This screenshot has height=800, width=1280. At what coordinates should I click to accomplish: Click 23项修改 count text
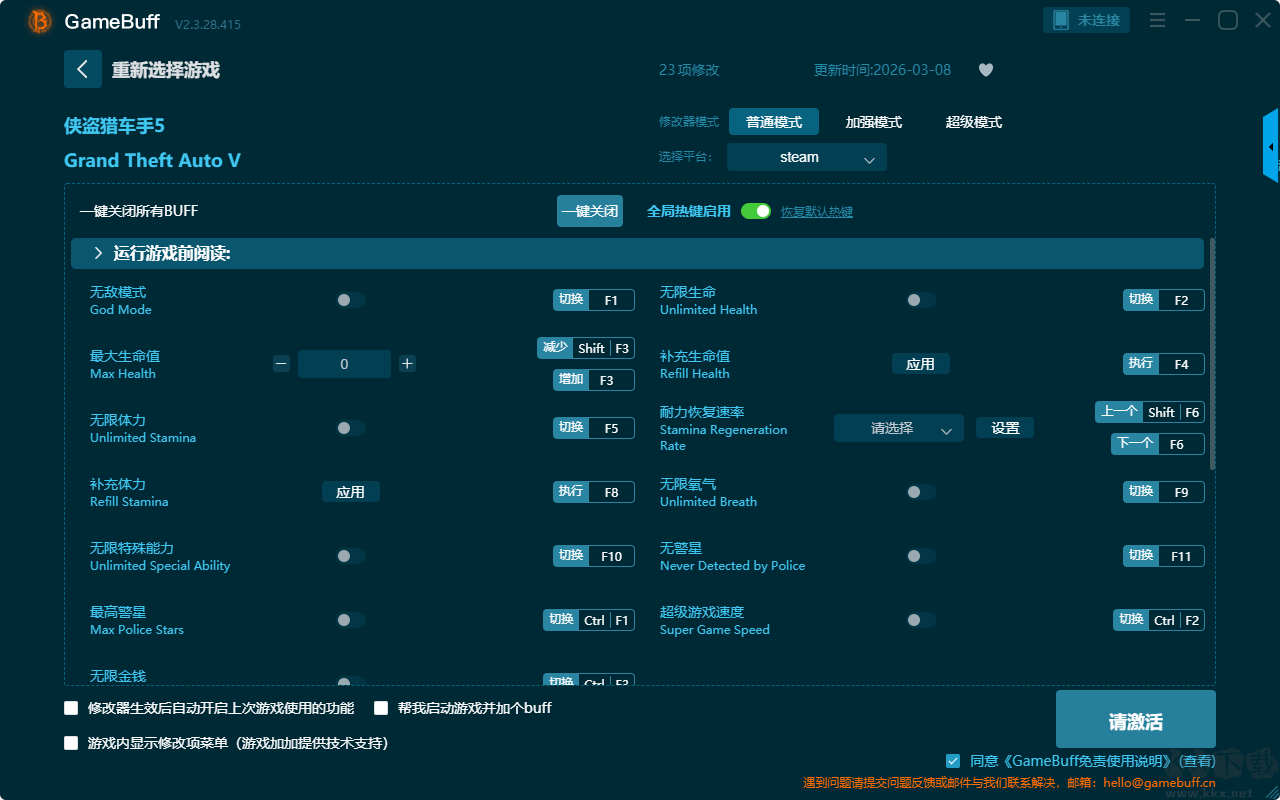pyautogui.click(x=689, y=70)
